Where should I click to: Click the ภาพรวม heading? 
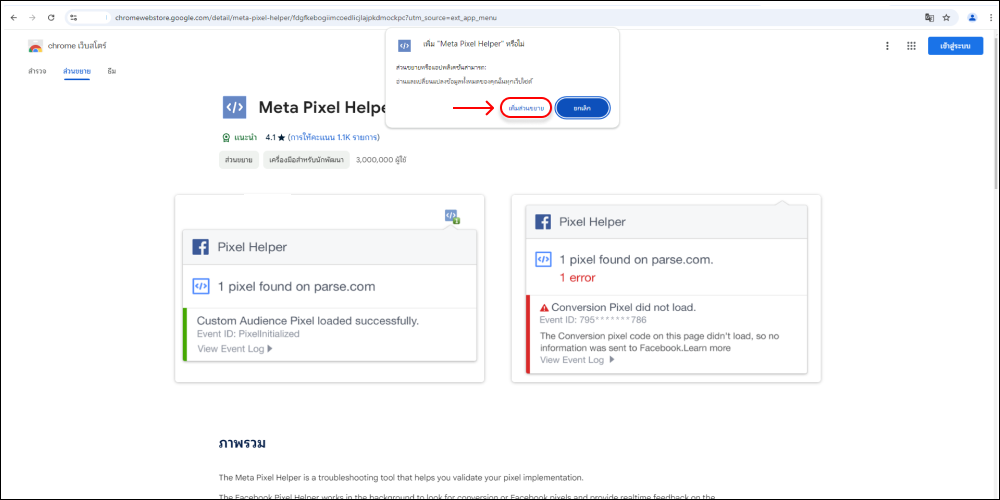[x=242, y=443]
